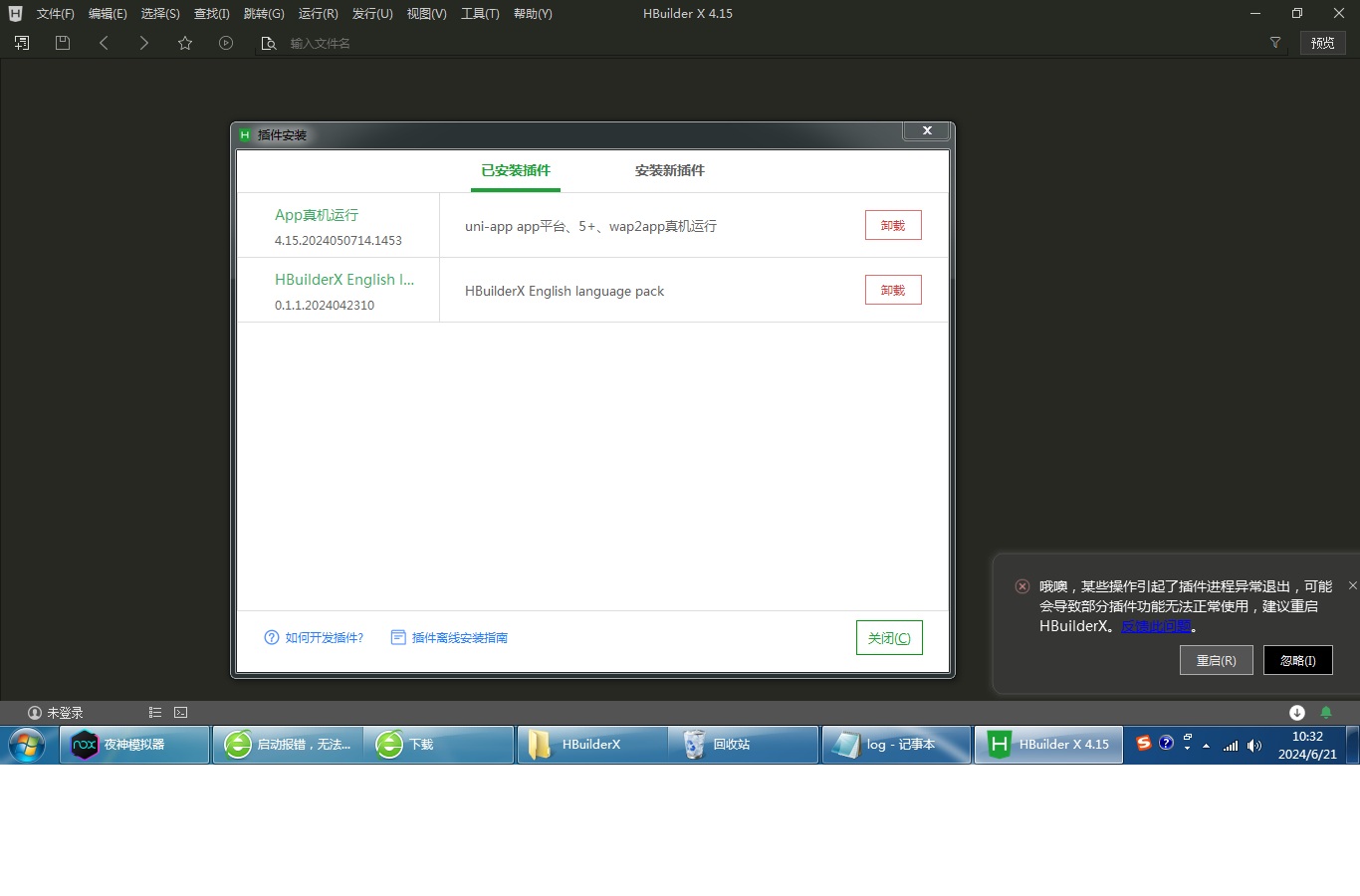The width and height of the screenshot is (1360, 896).
Task: Click 重启(R) restart button in notification
Action: [1217, 660]
